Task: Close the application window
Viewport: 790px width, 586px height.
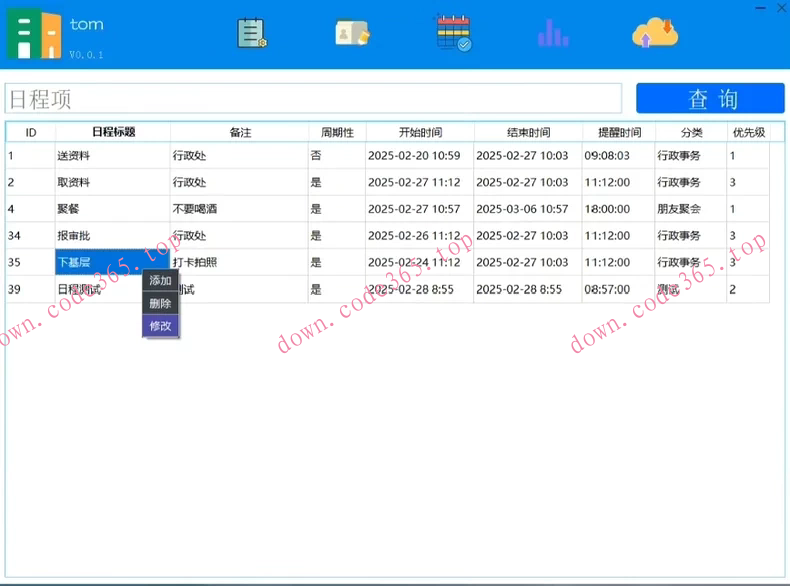Action: [779, 6]
